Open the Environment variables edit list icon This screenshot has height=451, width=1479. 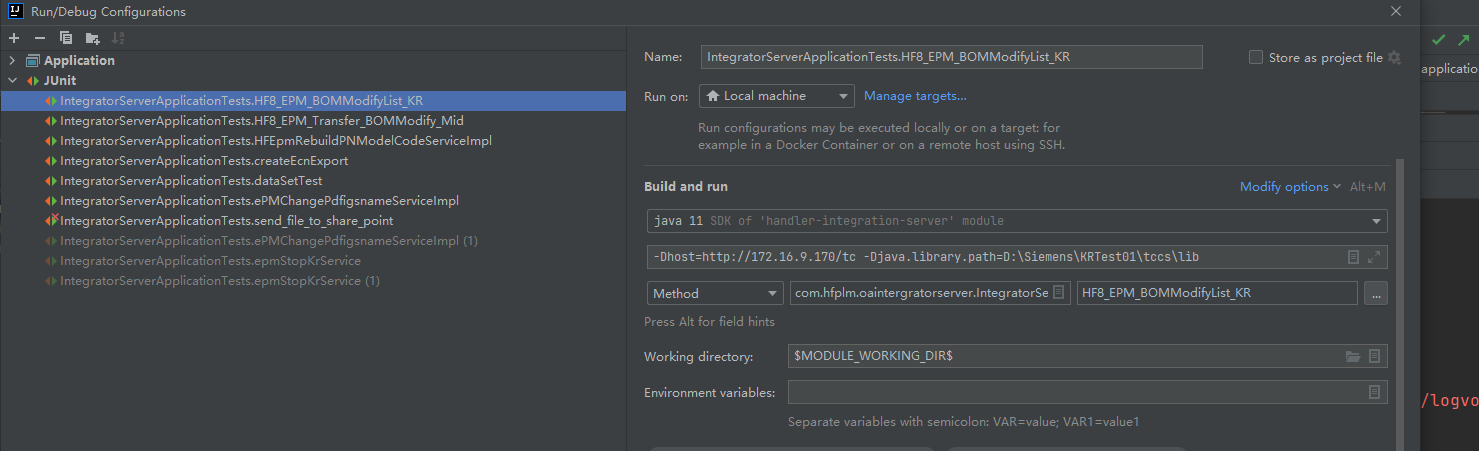tap(1374, 392)
